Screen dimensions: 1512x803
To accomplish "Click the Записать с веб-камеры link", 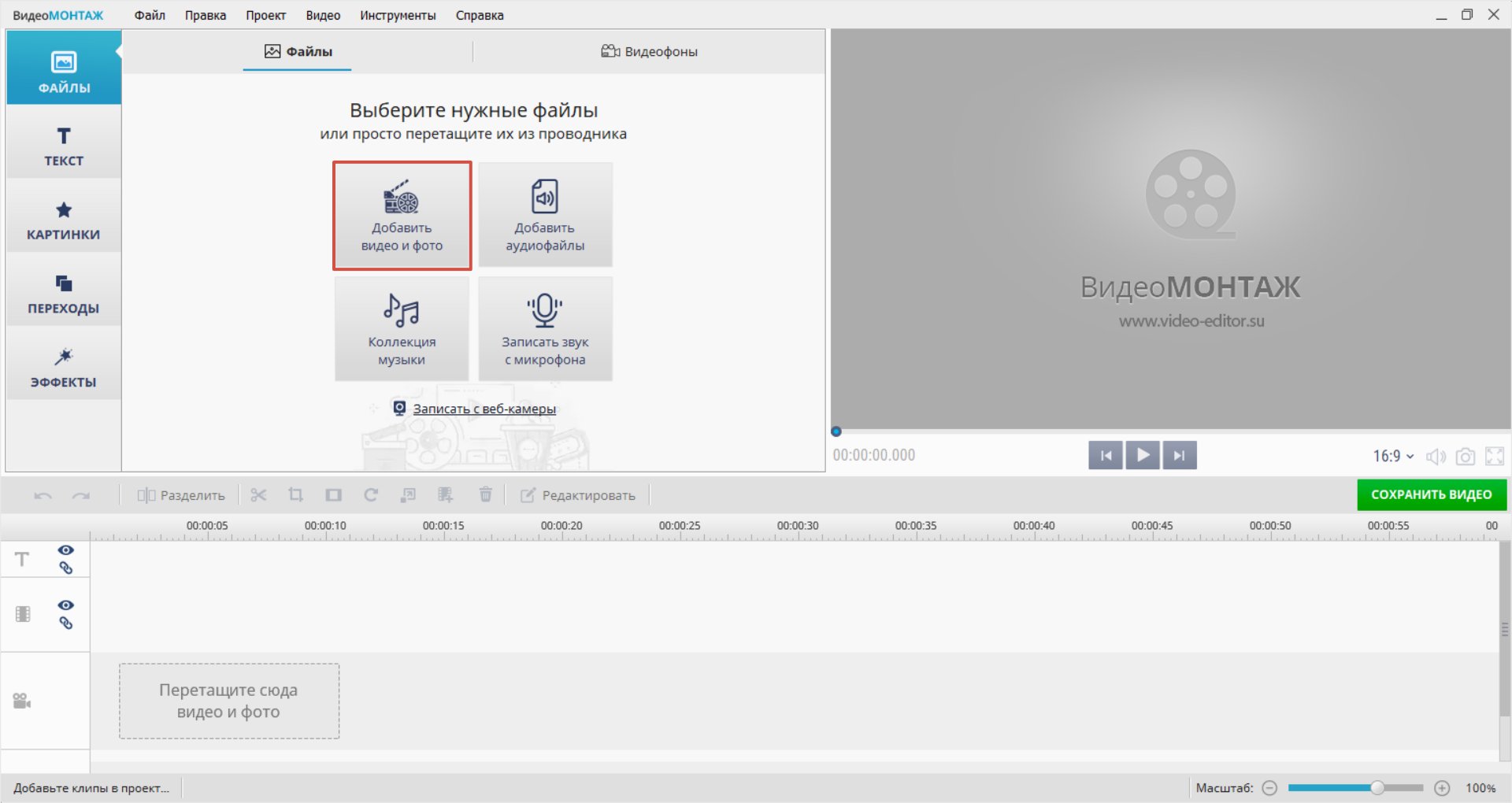I will (484, 409).
